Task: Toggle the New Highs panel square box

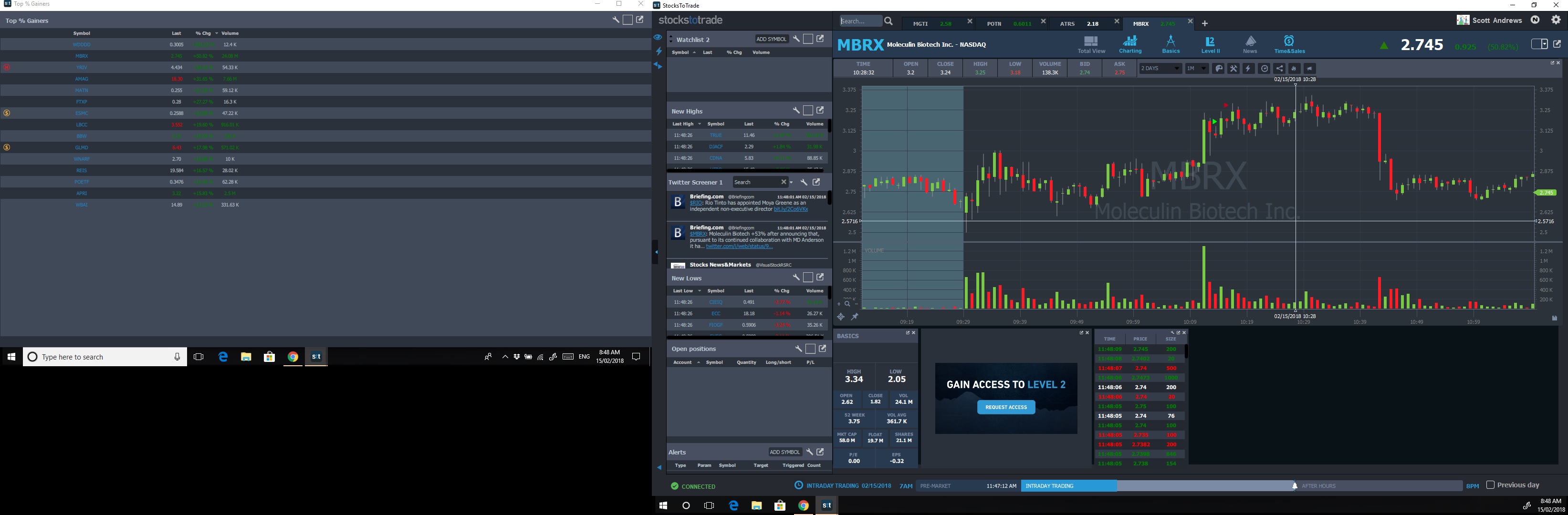Action: [x=808, y=111]
